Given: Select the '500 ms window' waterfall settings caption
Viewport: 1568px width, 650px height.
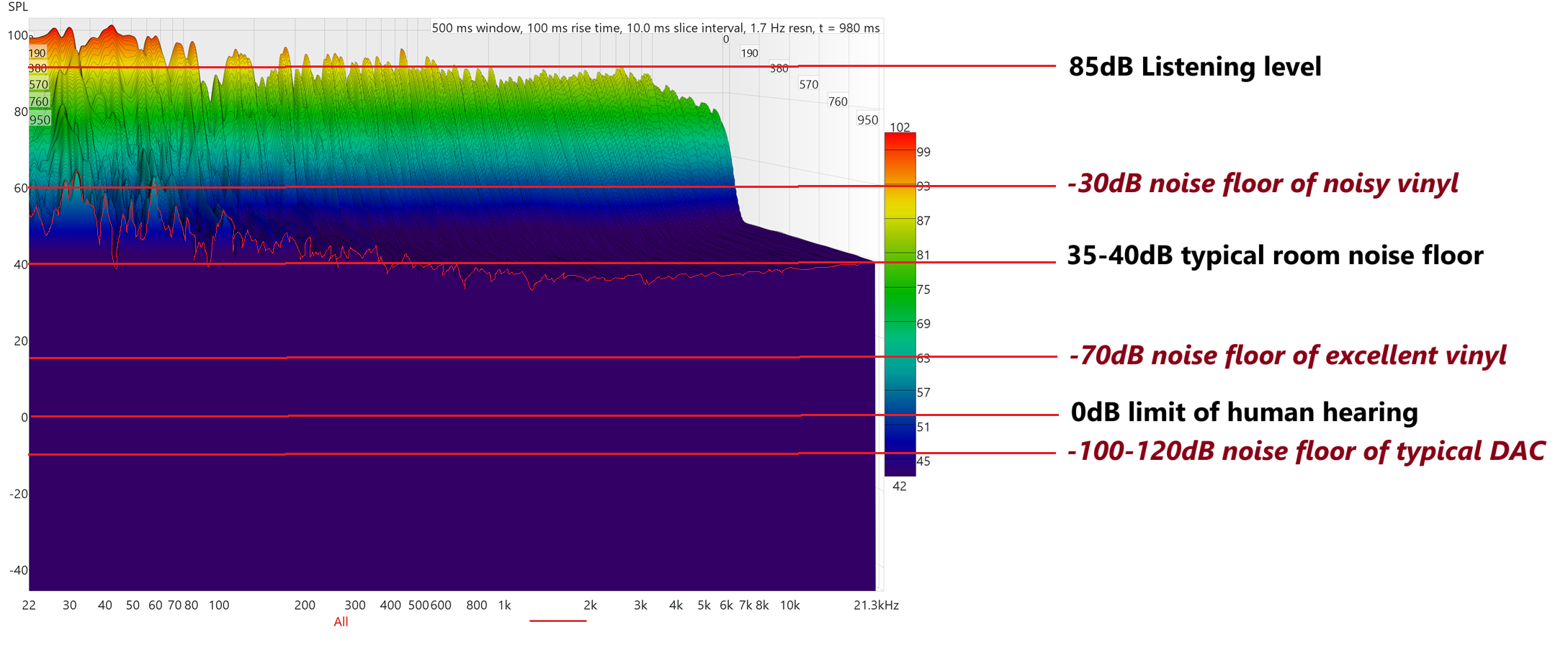Looking at the screenshot, I should (655, 28).
